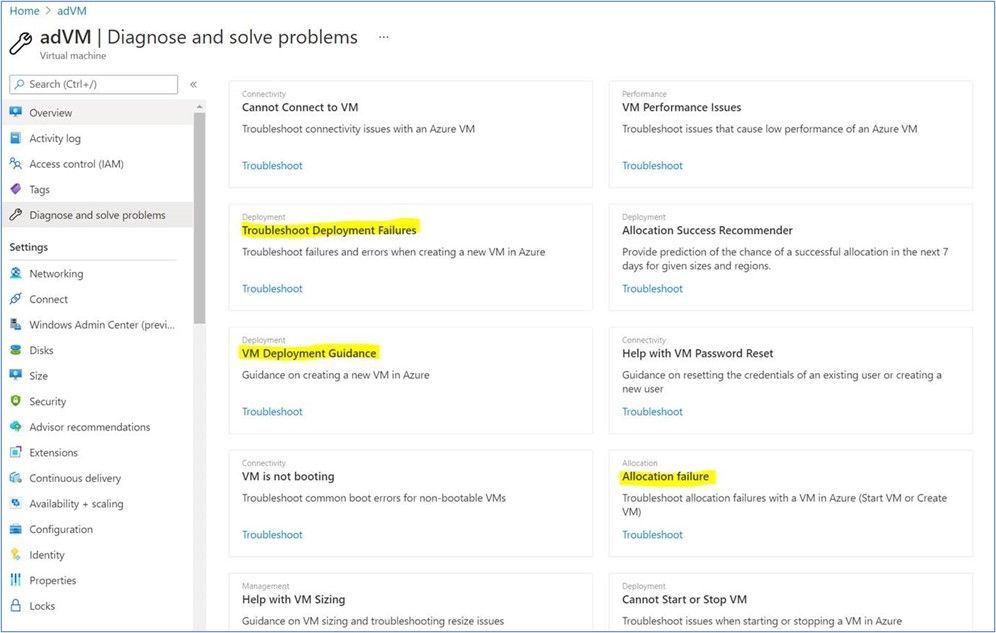Click the Configuration icon
Viewport: 996px width, 633px height.
tap(16, 529)
